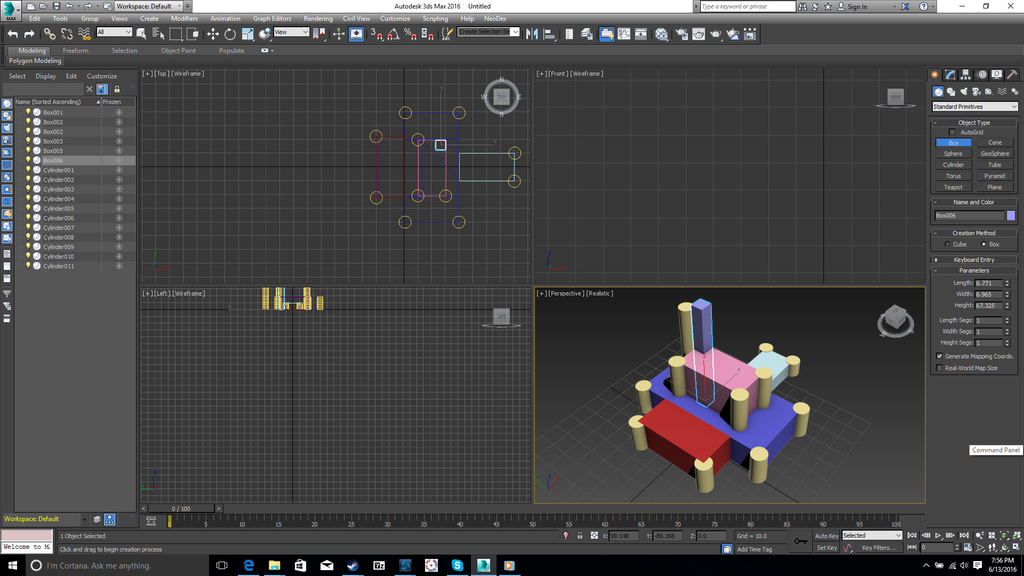Viewport: 1024px width, 576px height.
Task: Switch to the Modify command panel tab
Action: click(x=950, y=74)
